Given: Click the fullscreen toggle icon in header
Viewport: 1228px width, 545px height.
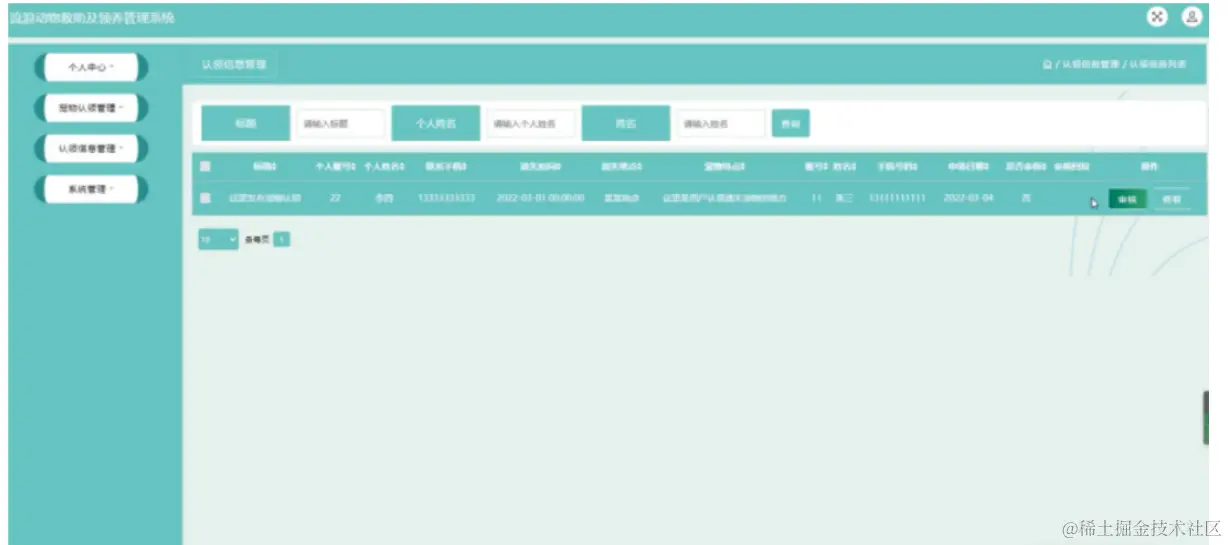Looking at the screenshot, I should point(1157,16).
